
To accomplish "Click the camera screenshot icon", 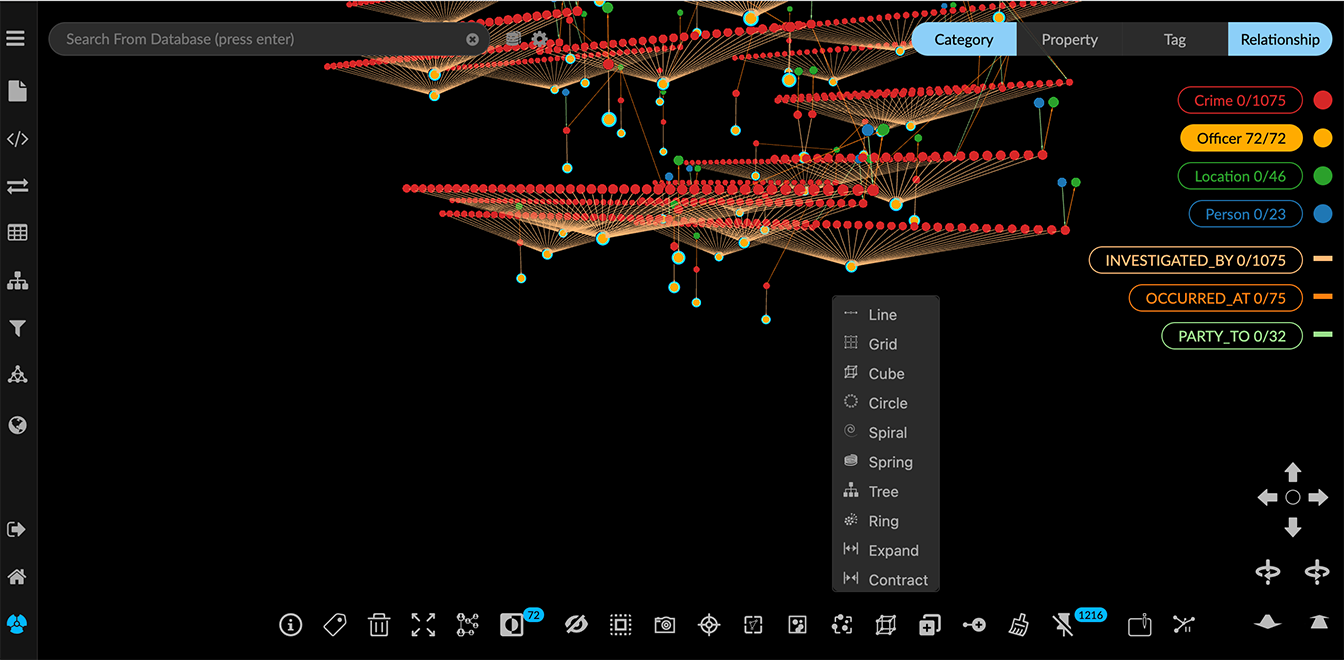I will (664, 625).
